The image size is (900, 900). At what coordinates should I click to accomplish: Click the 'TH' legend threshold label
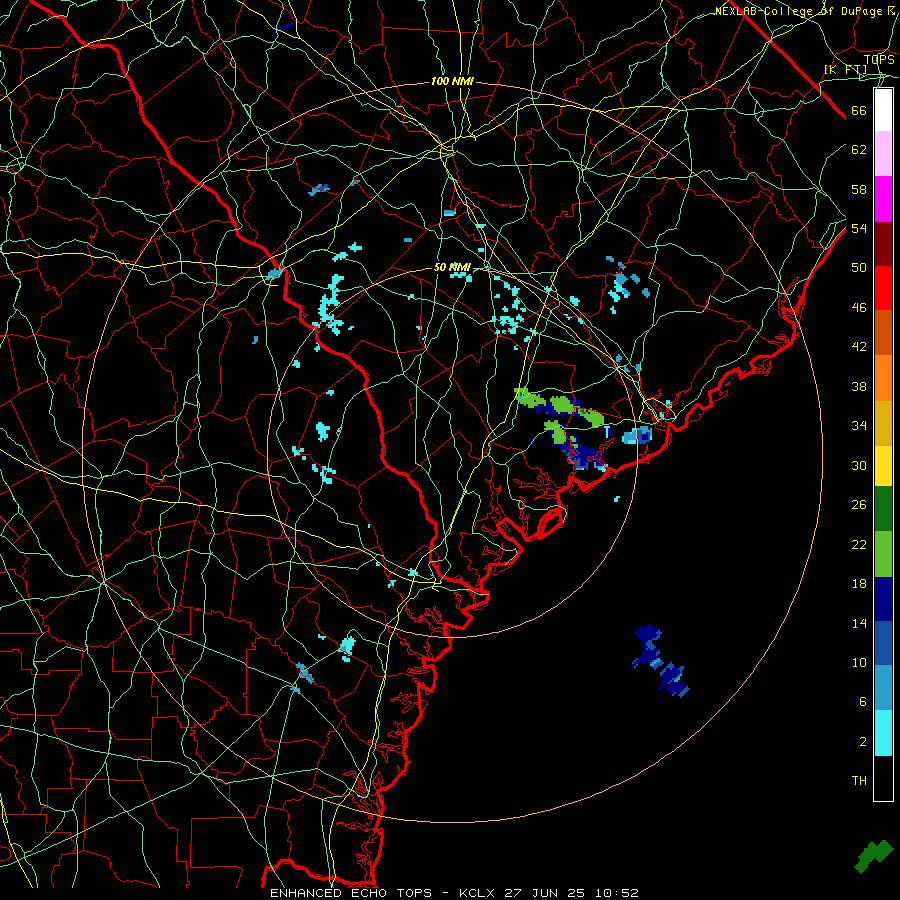[859, 780]
